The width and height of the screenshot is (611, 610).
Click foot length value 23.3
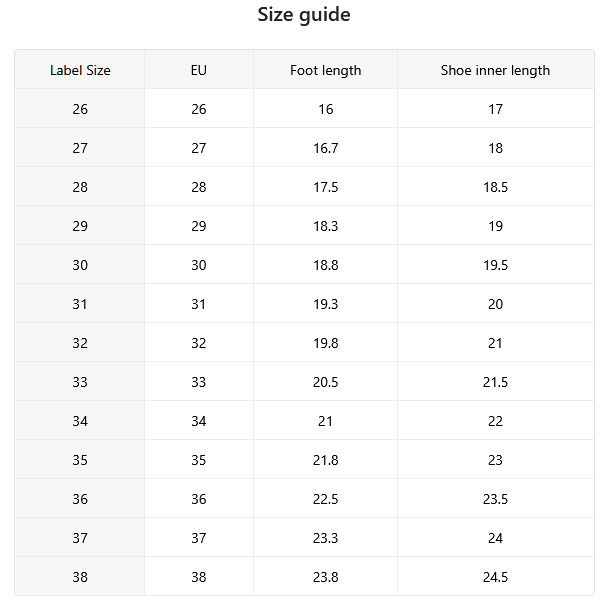326,538
